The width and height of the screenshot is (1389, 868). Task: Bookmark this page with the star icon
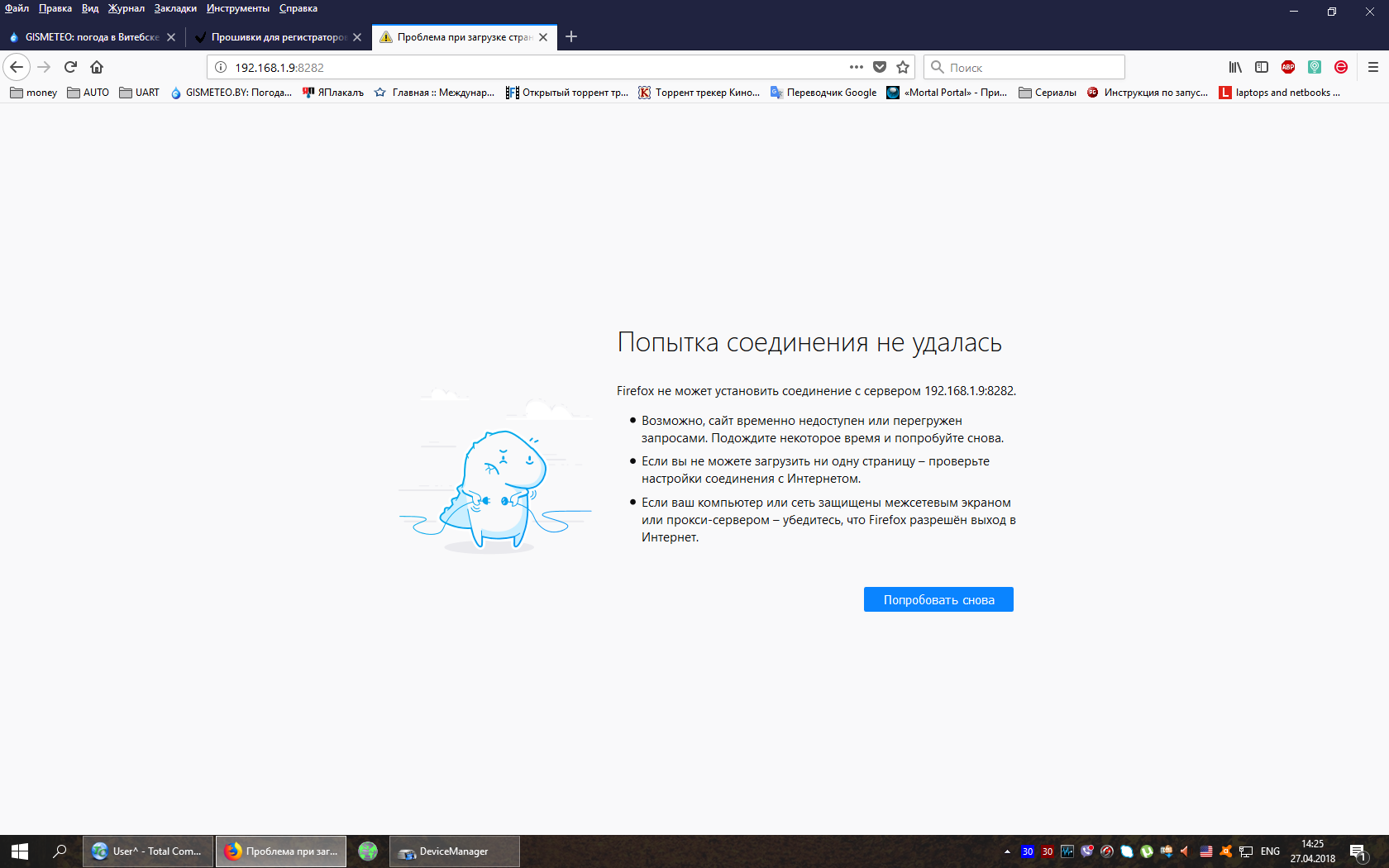[x=903, y=67]
